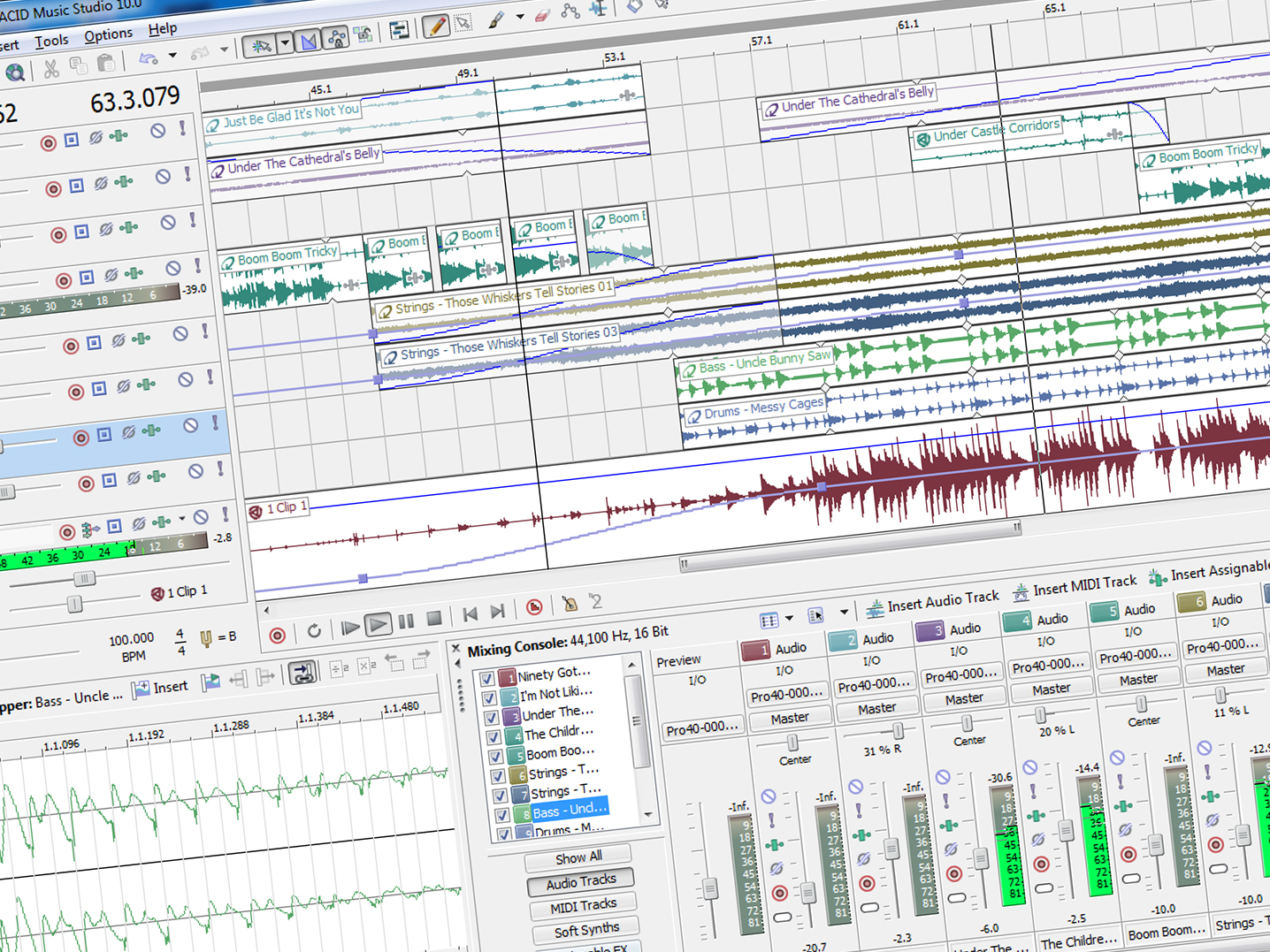1270x952 pixels.
Task: Toggle the metronome icon in transport
Action: pyautogui.click(x=570, y=605)
